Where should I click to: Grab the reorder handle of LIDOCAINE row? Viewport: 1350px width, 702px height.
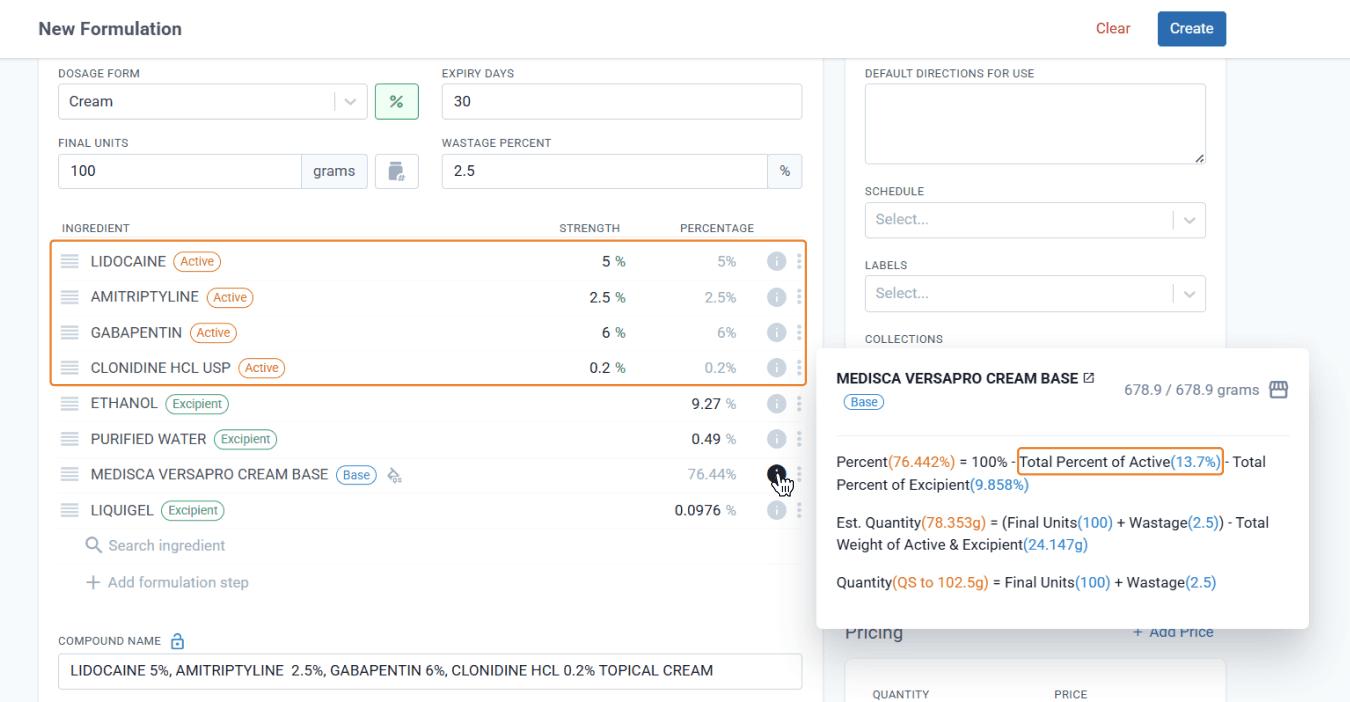[69, 261]
